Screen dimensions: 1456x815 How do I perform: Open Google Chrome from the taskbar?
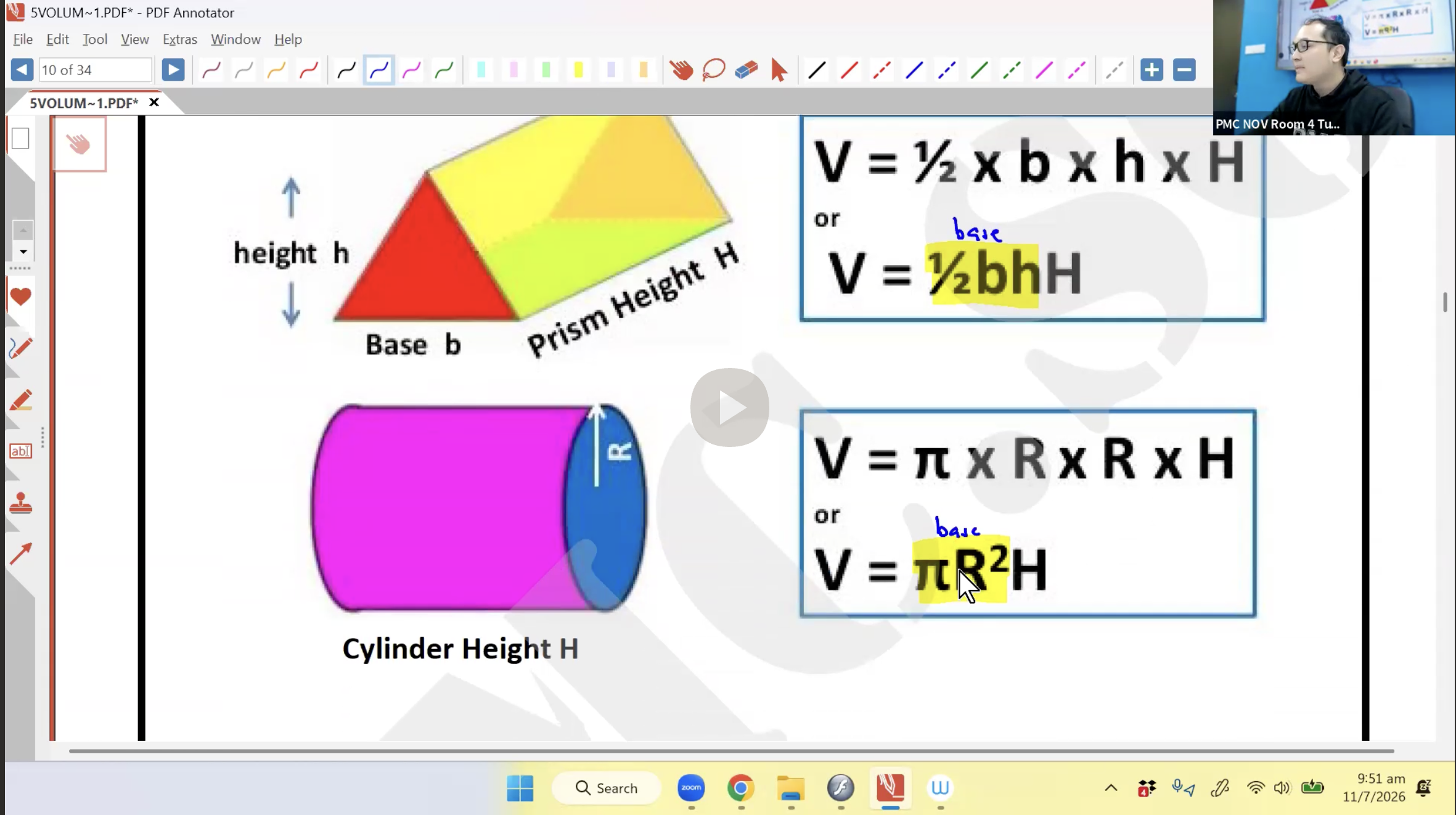(741, 788)
